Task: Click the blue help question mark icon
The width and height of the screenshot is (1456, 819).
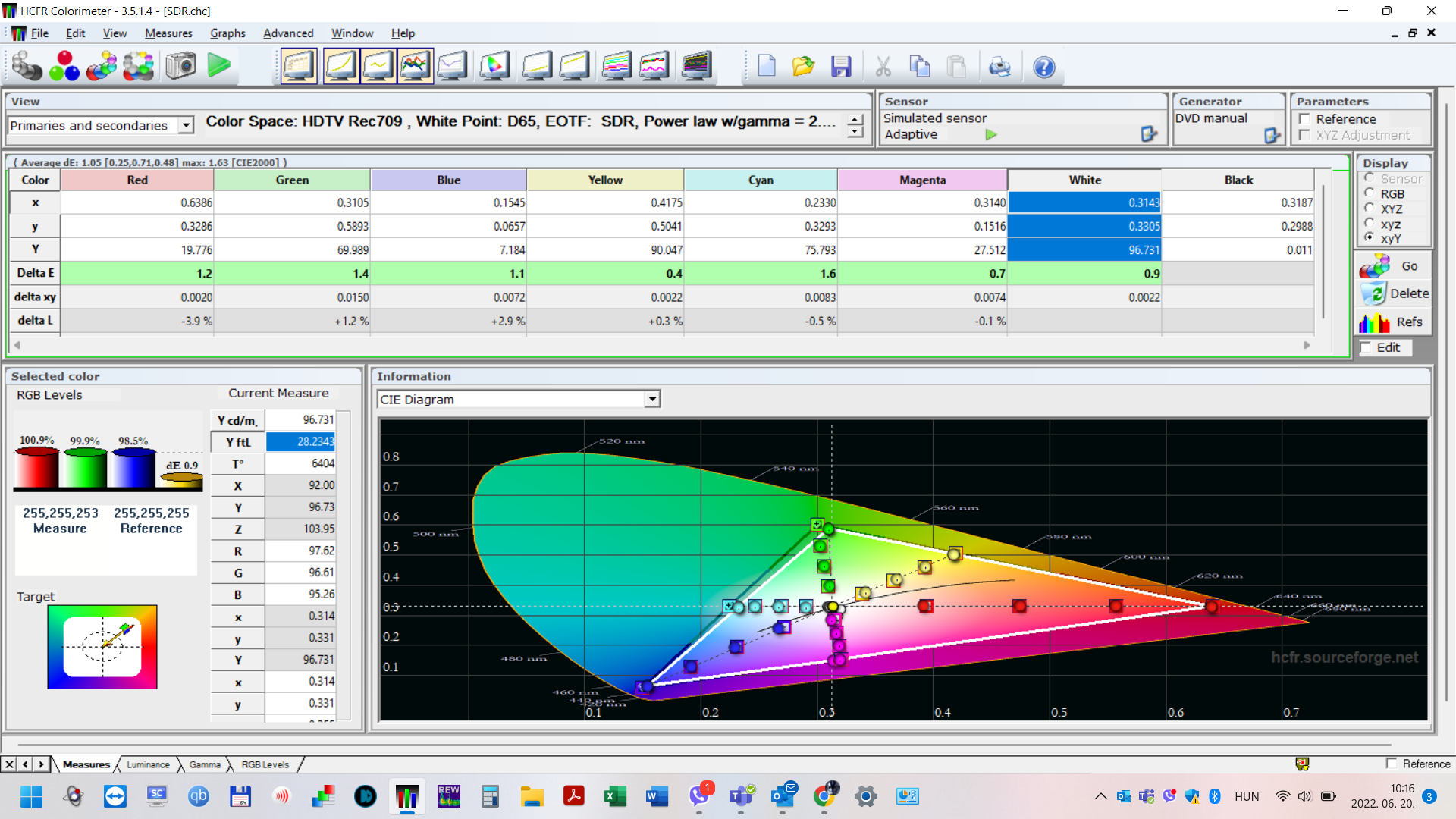Action: click(1043, 67)
